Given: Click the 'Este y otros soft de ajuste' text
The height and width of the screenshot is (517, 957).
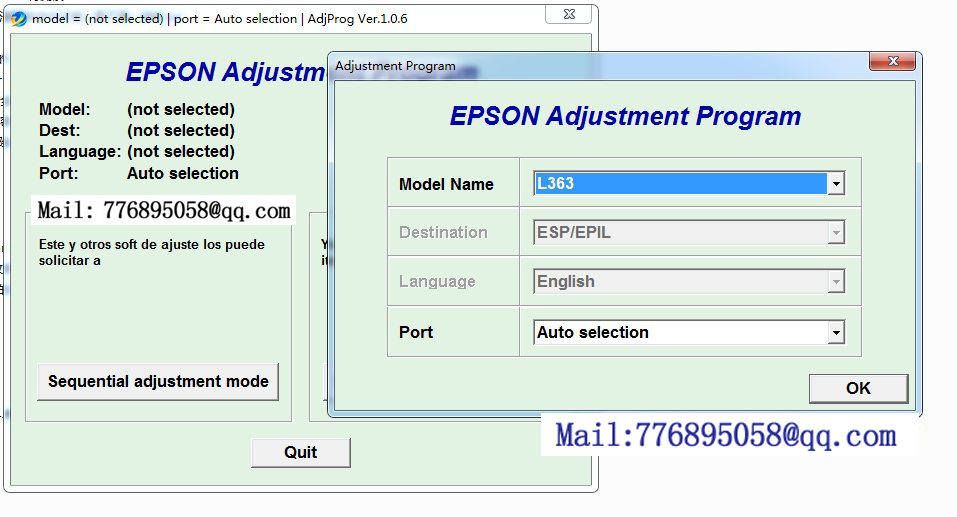Looking at the screenshot, I should click(151, 252).
